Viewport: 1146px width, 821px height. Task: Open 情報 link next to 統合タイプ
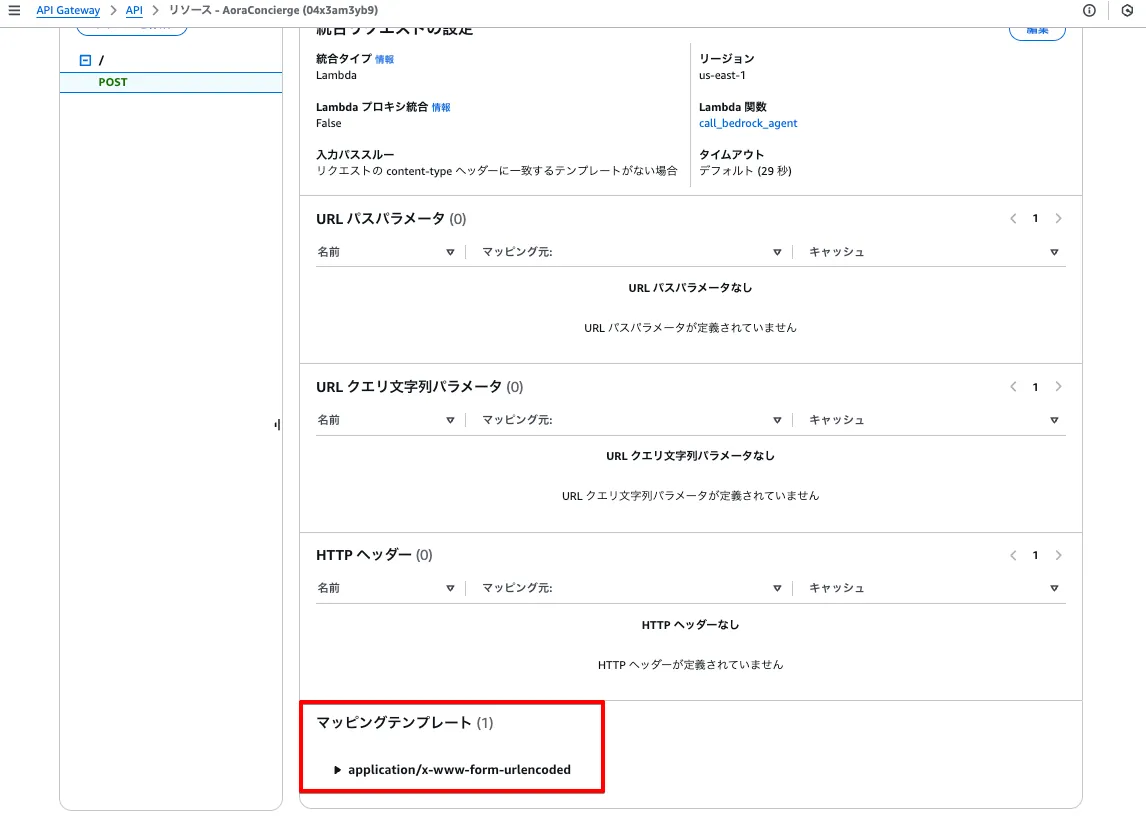point(384,59)
